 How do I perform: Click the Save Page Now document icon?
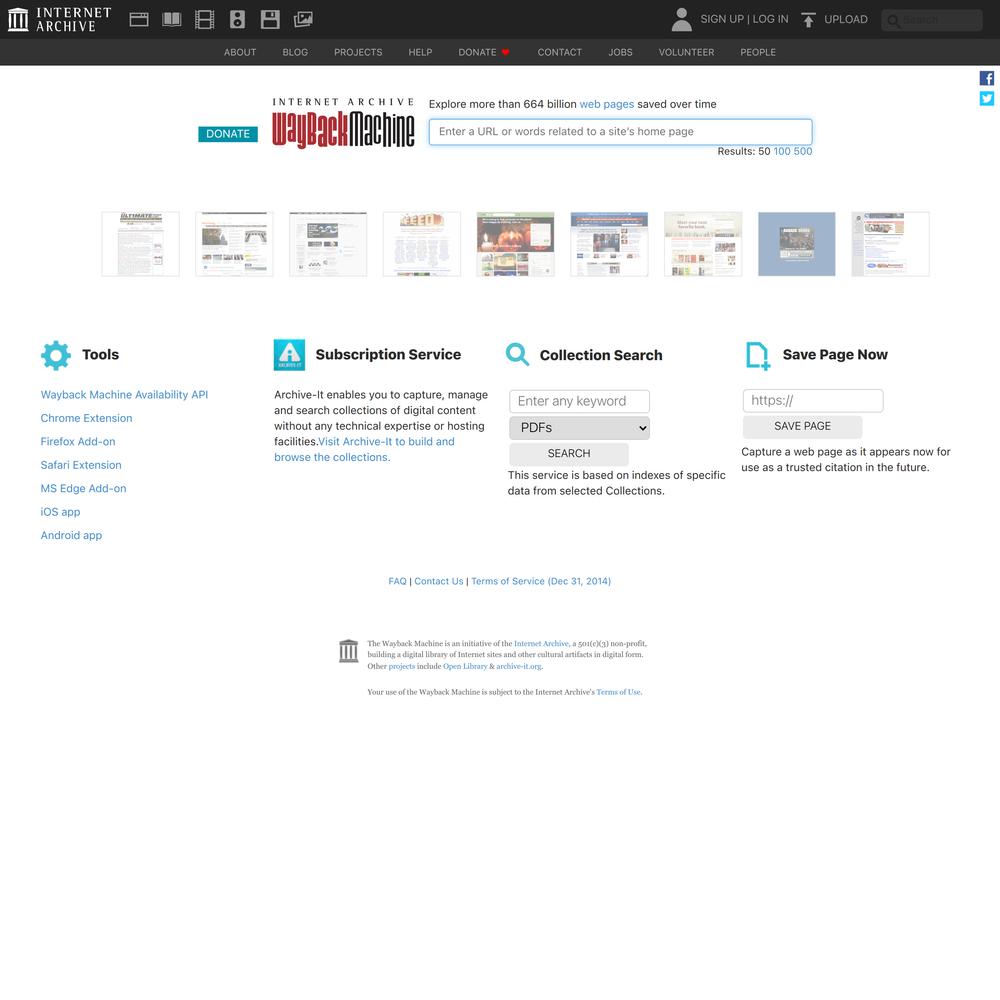758,356
